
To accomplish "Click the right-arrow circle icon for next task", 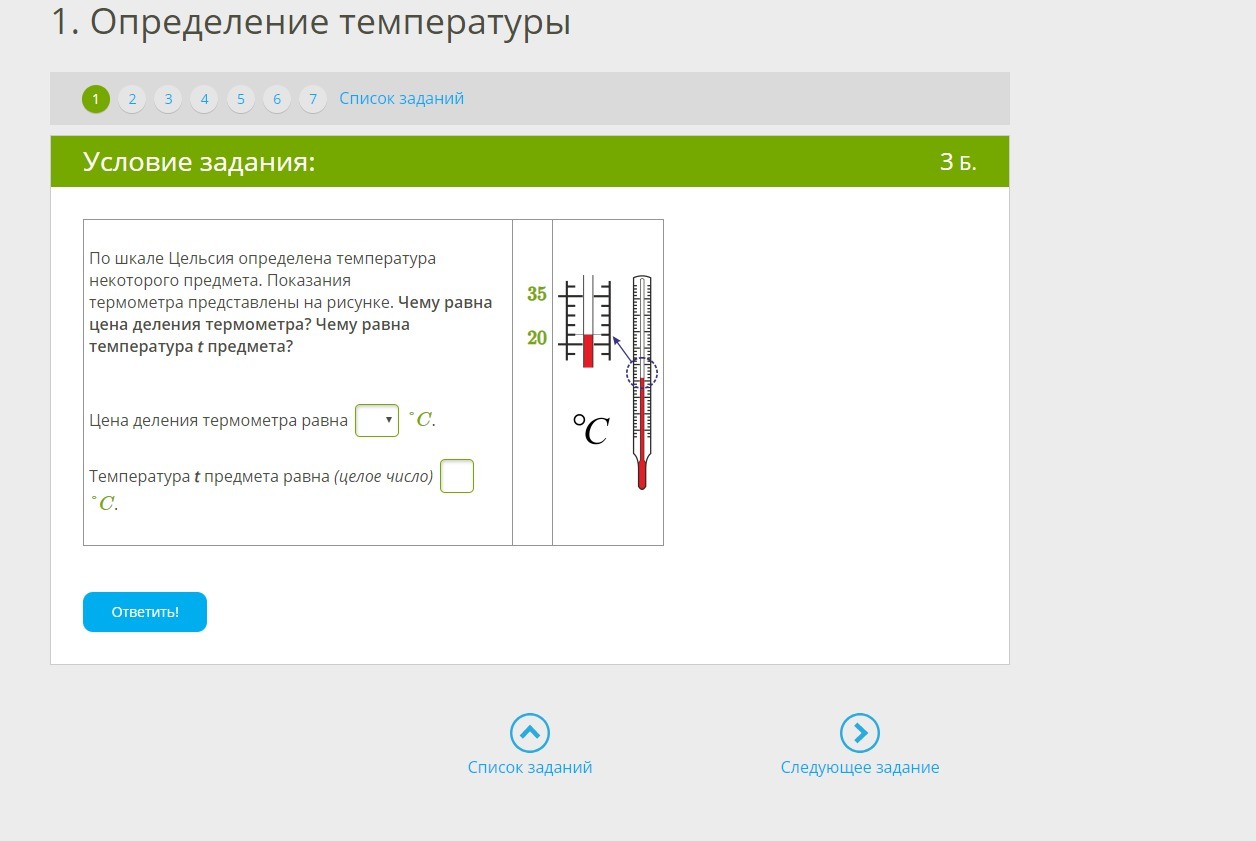I will coord(860,733).
